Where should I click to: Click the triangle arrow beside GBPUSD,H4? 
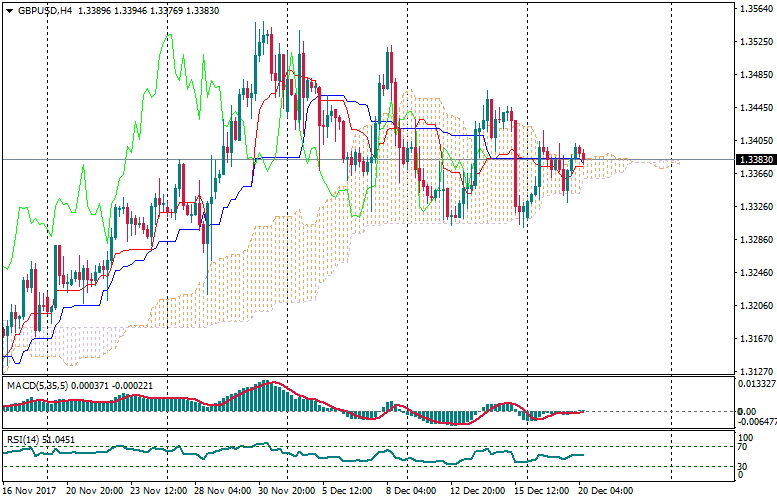(10, 11)
